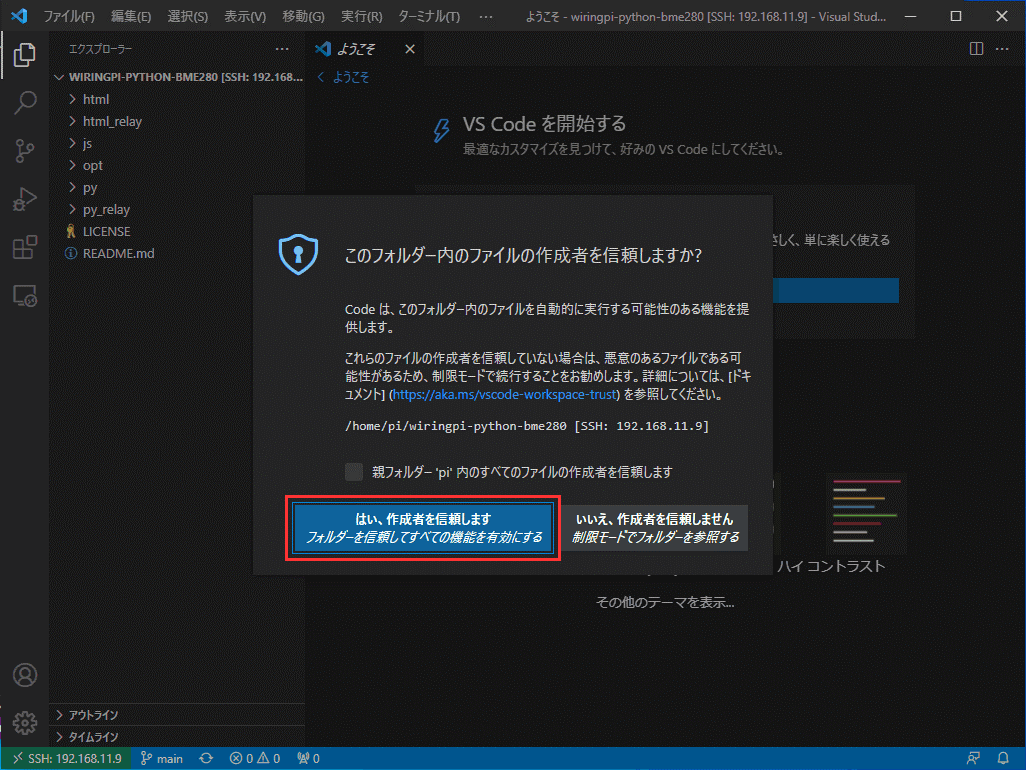
Task: Expand the html_relay folder
Action: [177, 121]
